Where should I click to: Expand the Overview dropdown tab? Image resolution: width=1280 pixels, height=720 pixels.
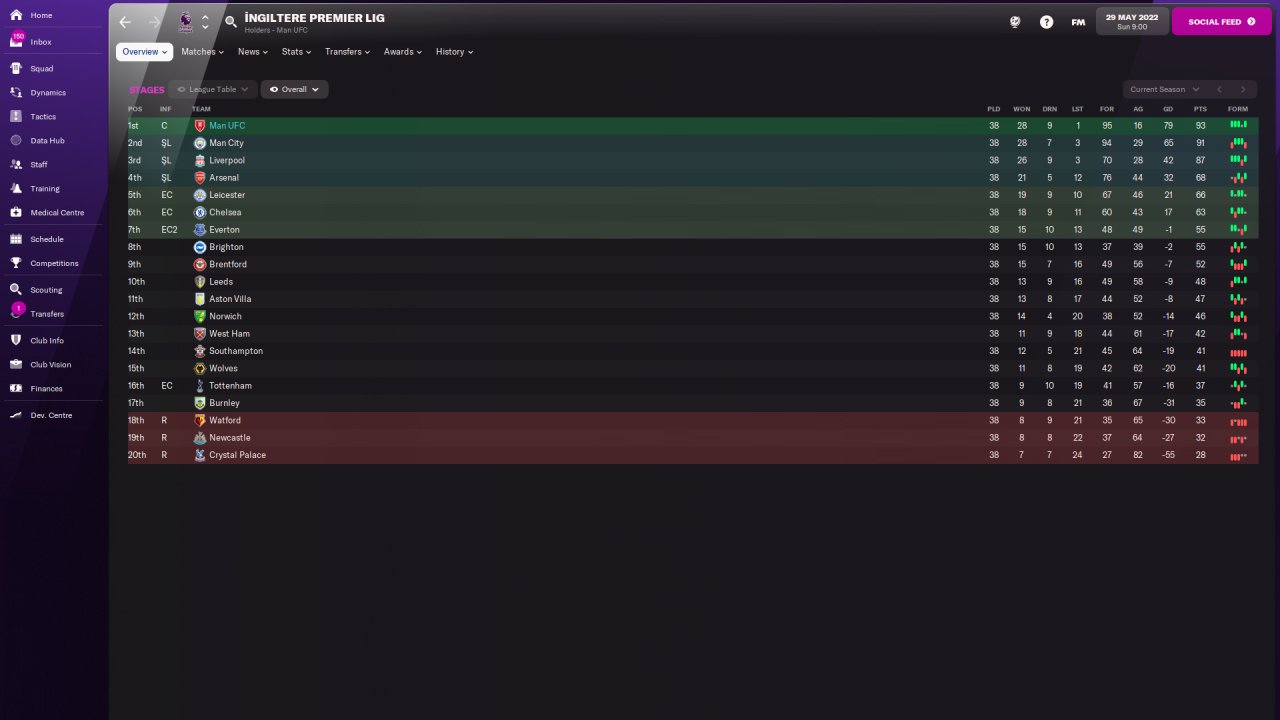pos(144,51)
